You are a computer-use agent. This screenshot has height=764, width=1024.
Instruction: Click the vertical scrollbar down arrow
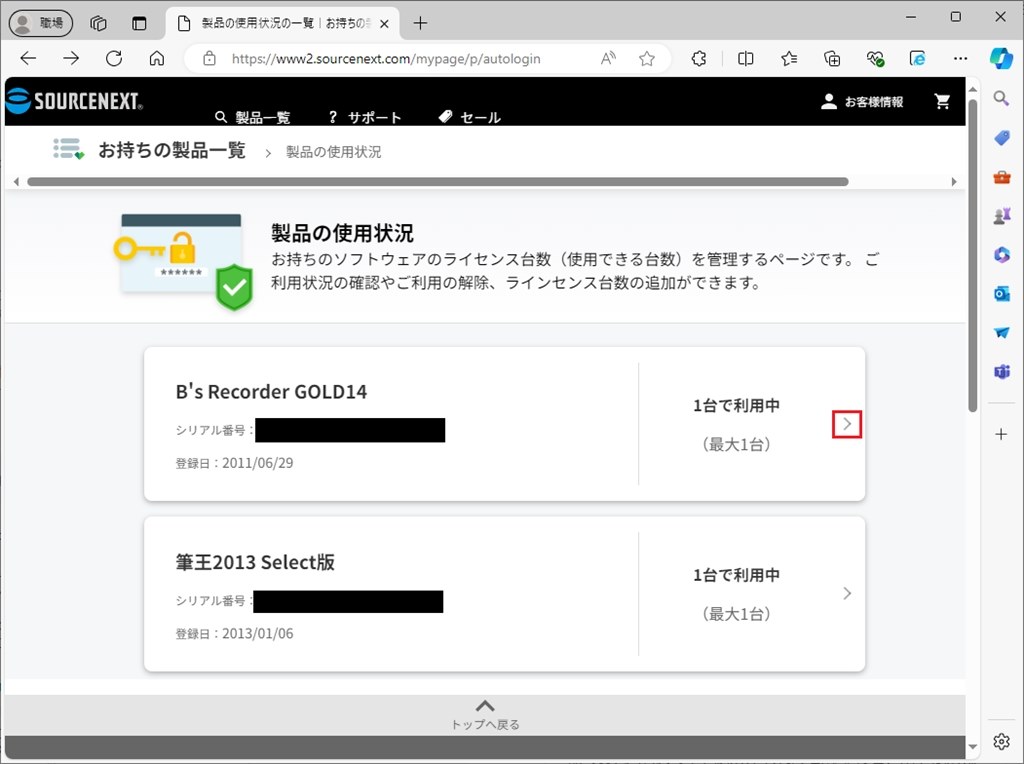972,746
